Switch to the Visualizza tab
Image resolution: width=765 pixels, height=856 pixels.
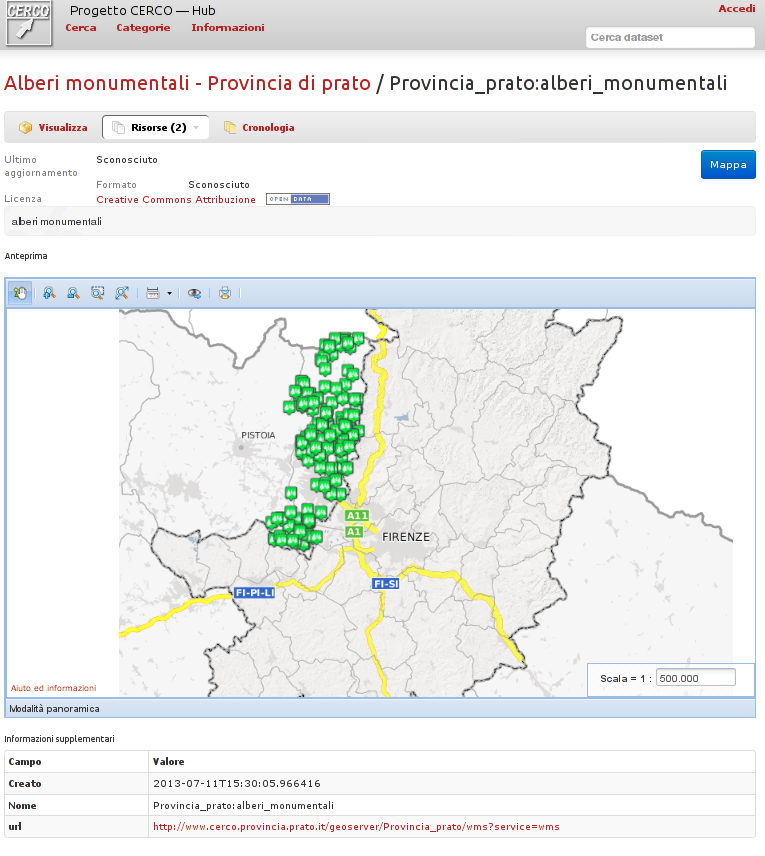pos(54,127)
